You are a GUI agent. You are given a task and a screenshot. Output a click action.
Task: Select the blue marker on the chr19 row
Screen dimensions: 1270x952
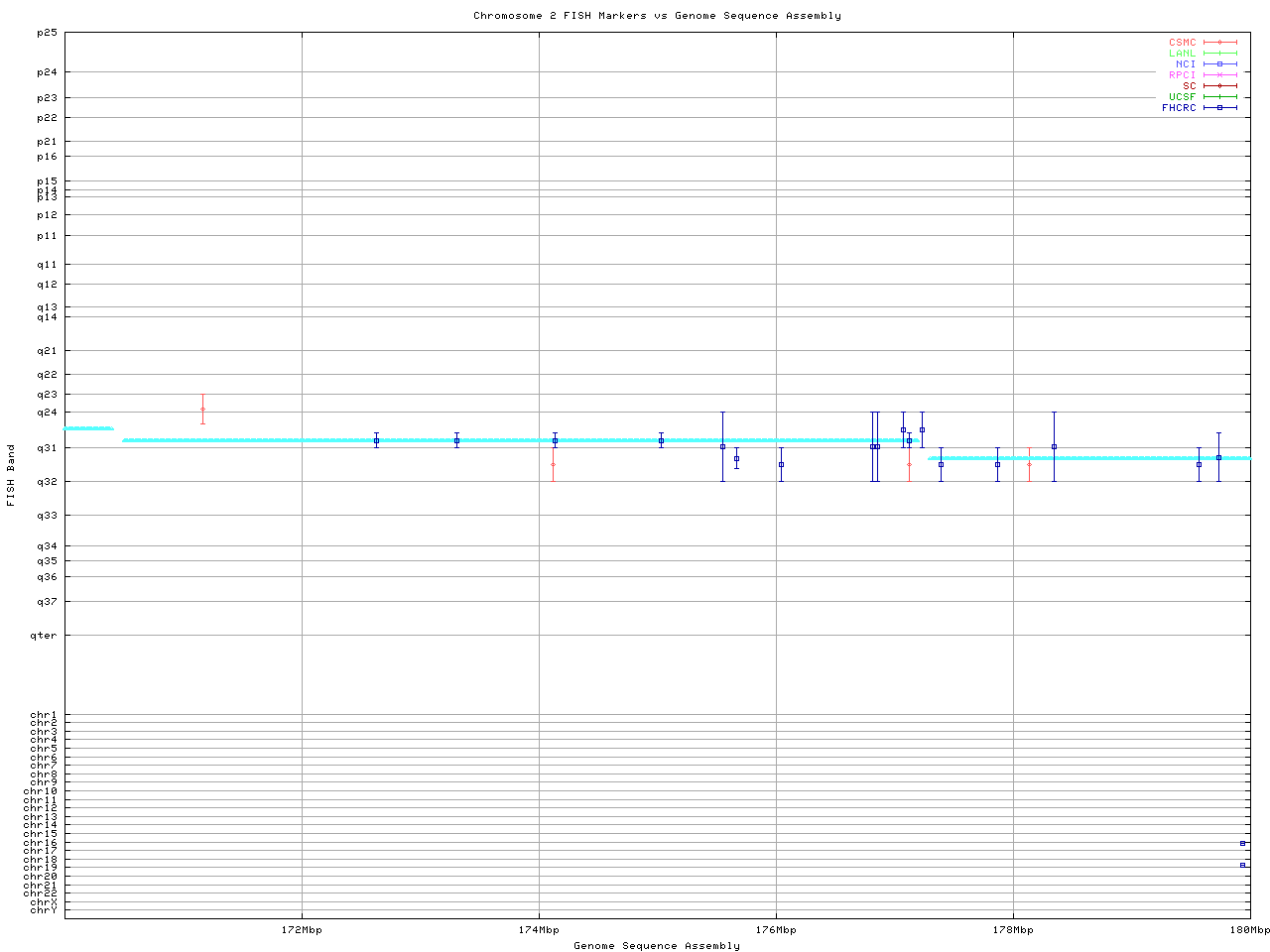(1242, 865)
